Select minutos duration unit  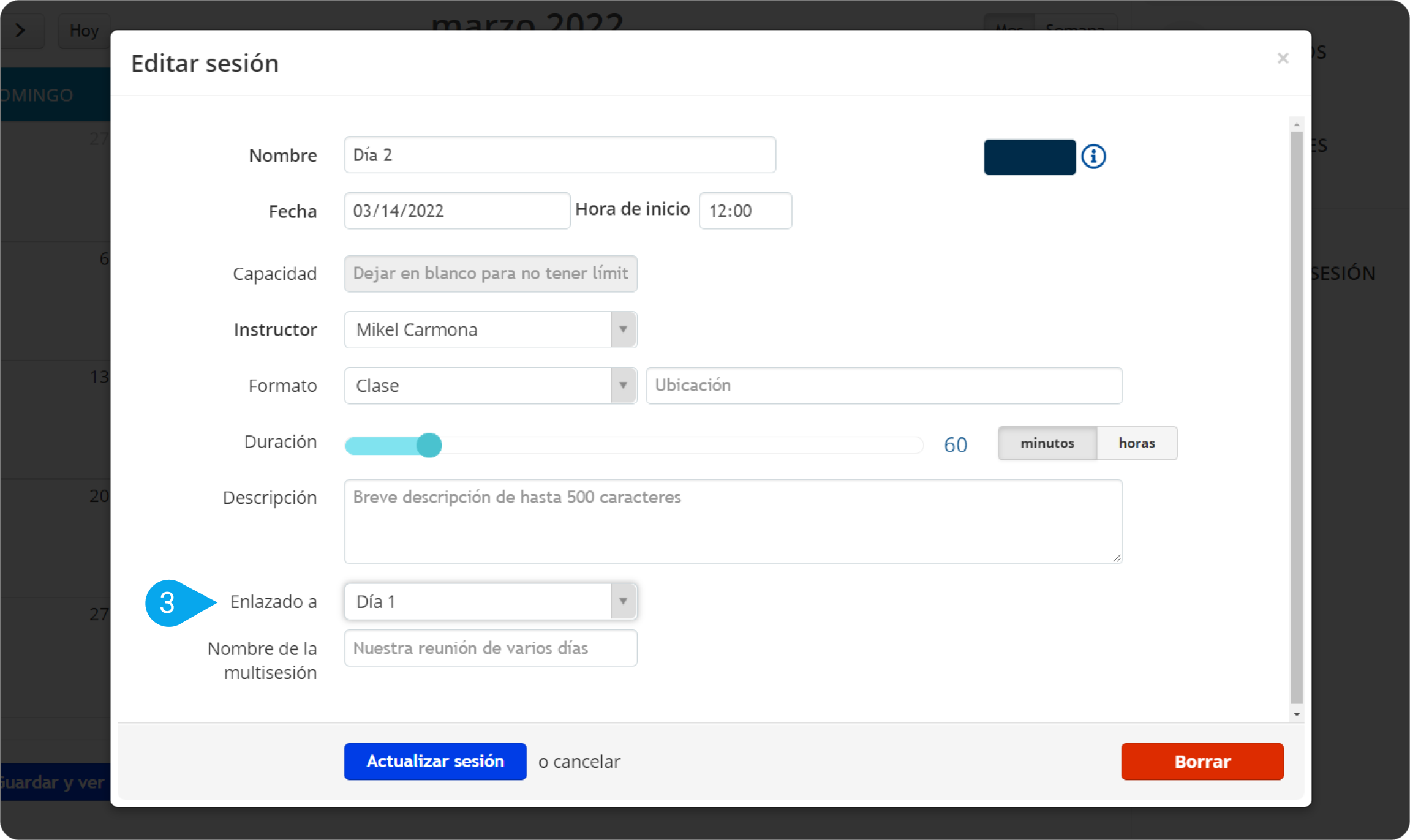point(1047,443)
